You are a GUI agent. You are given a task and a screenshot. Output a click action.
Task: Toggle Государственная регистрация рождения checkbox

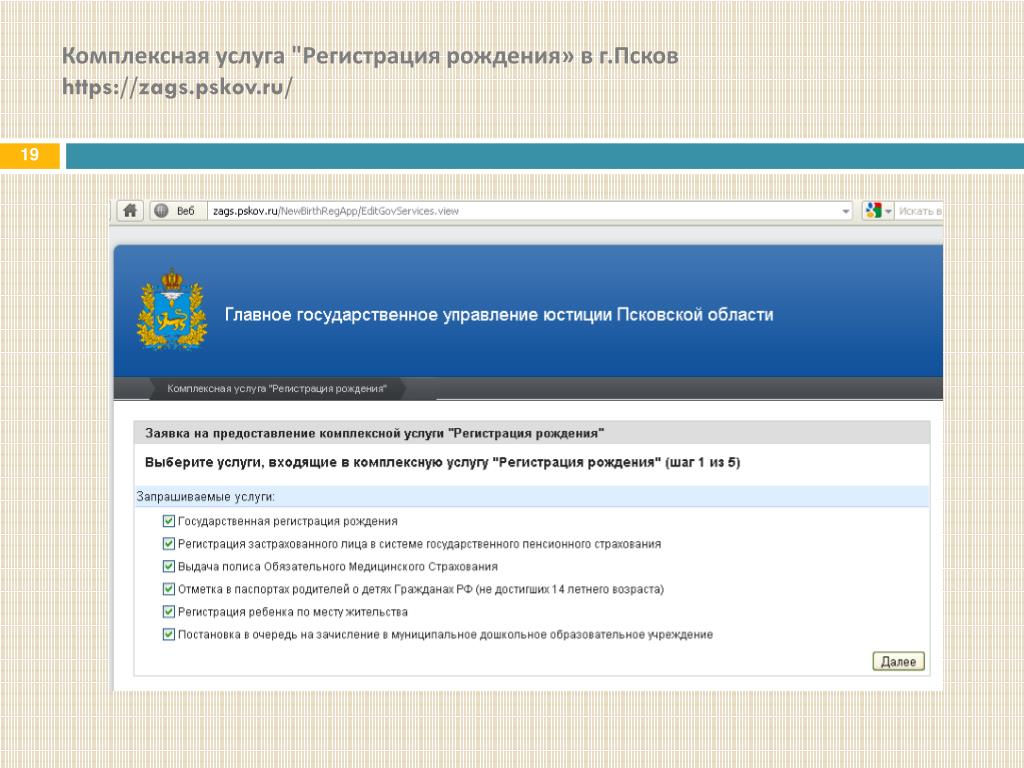point(168,520)
